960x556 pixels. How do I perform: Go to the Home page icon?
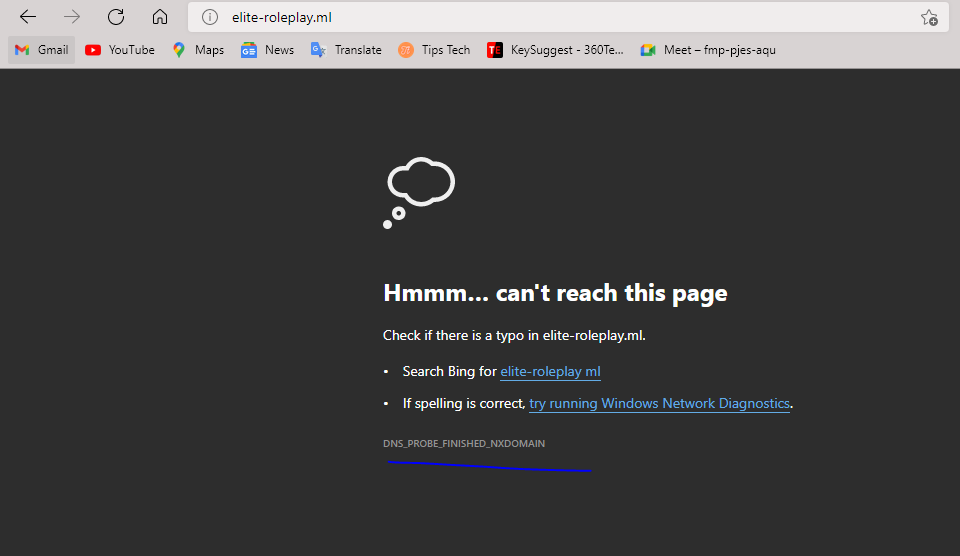[160, 17]
